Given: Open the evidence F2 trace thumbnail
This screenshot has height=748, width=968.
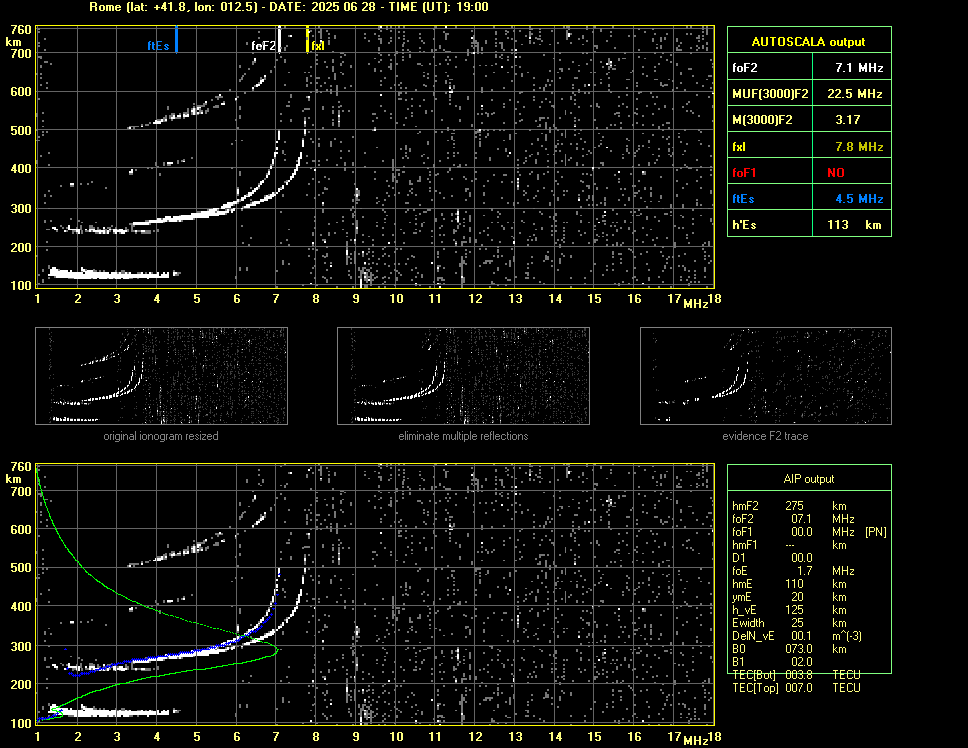Looking at the screenshot, I should point(766,376).
